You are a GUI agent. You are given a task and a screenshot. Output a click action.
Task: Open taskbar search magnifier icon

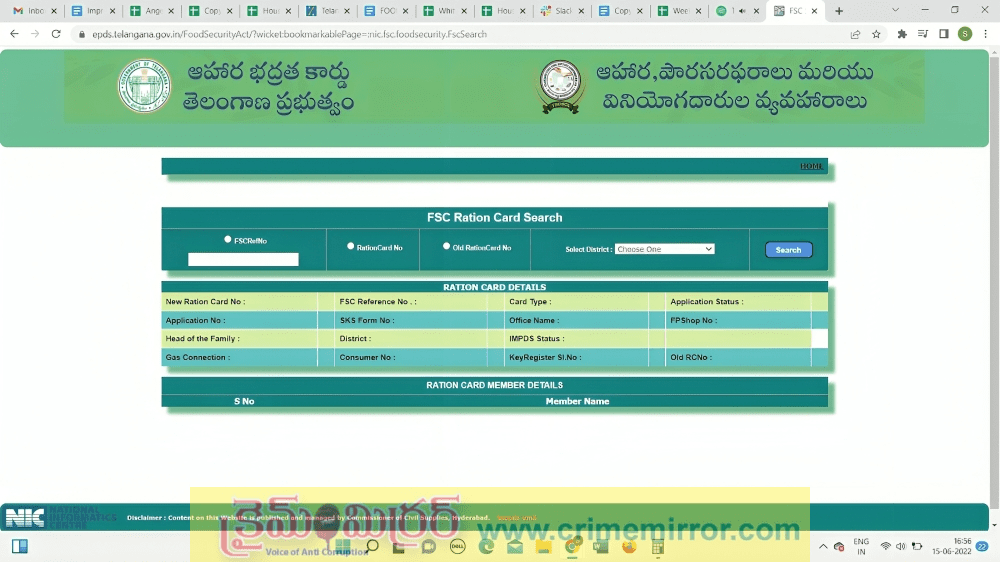tap(372, 546)
